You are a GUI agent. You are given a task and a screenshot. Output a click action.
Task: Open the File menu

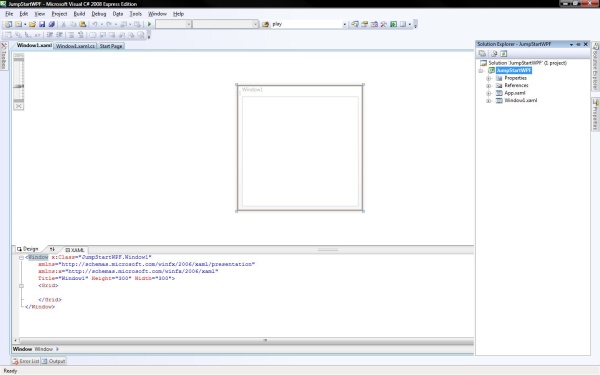click(9, 14)
